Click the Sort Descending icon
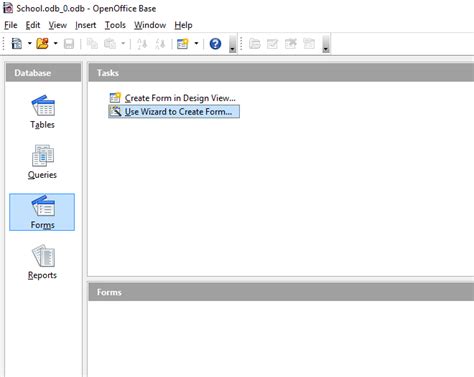The width and height of the screenshot is (474, 377). click(160, 44)
